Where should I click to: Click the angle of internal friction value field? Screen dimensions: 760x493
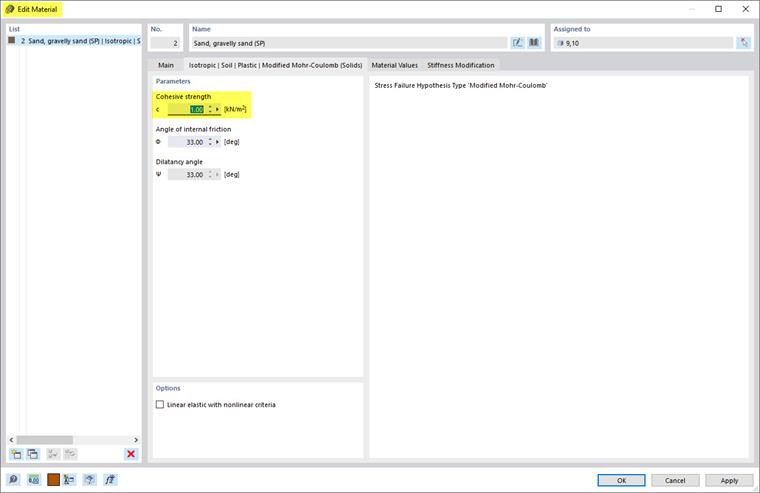[x=187, y=142]
